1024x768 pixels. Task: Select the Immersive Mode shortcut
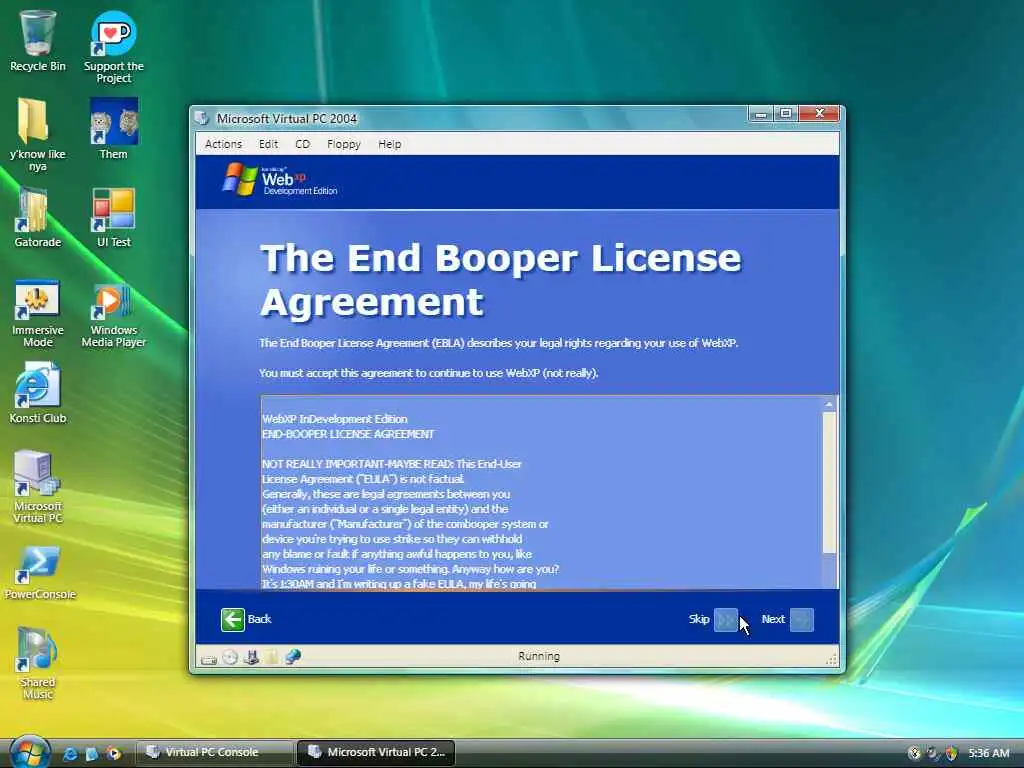pos(37,313)
